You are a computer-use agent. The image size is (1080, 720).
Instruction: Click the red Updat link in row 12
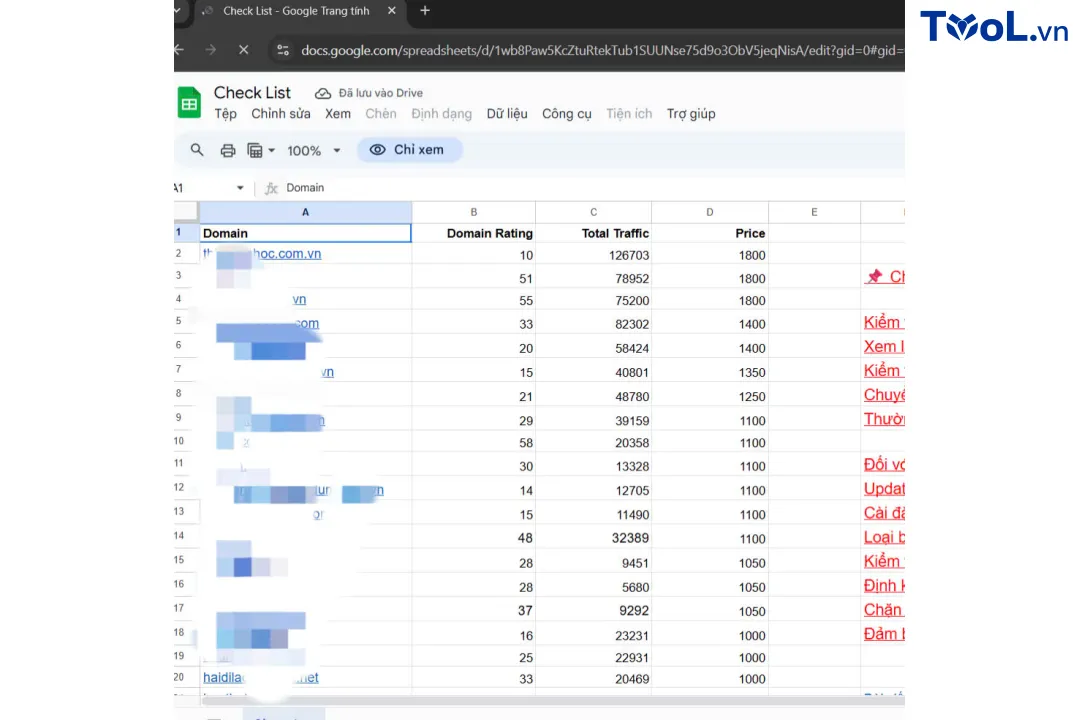(884, 489)
